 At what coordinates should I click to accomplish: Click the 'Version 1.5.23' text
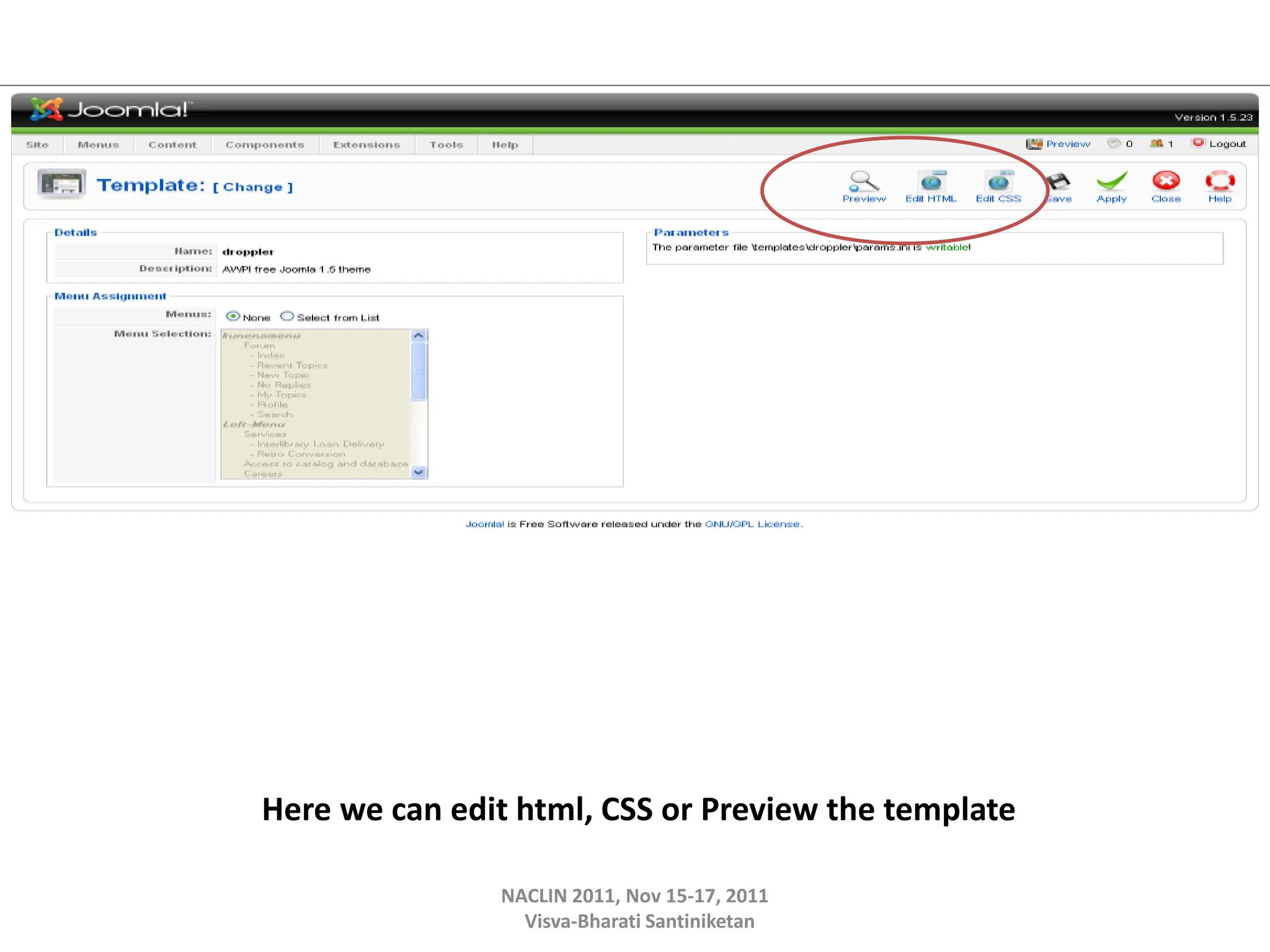pyautogui.click(x=1213, y=117)
